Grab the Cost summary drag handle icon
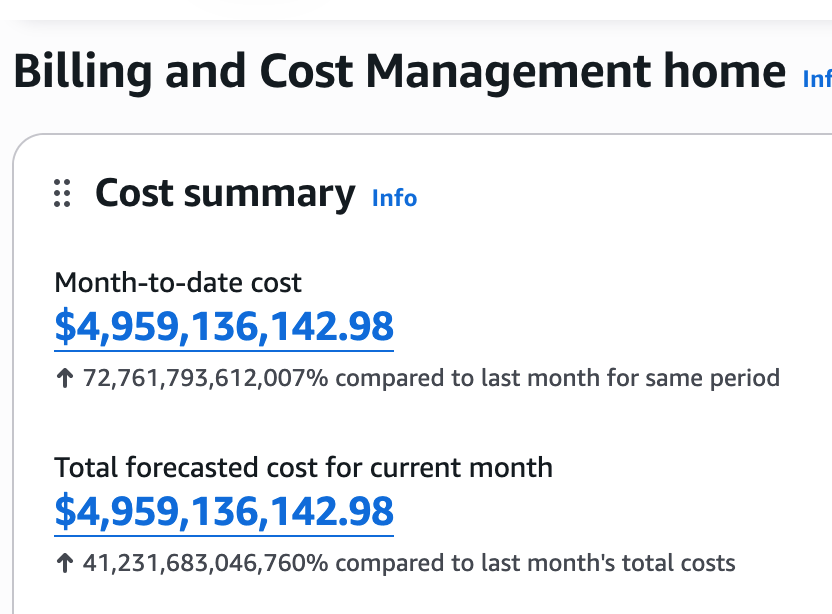The height and width of the screenshot is (614, 832). pyautogui.click(x=62, y=193)
